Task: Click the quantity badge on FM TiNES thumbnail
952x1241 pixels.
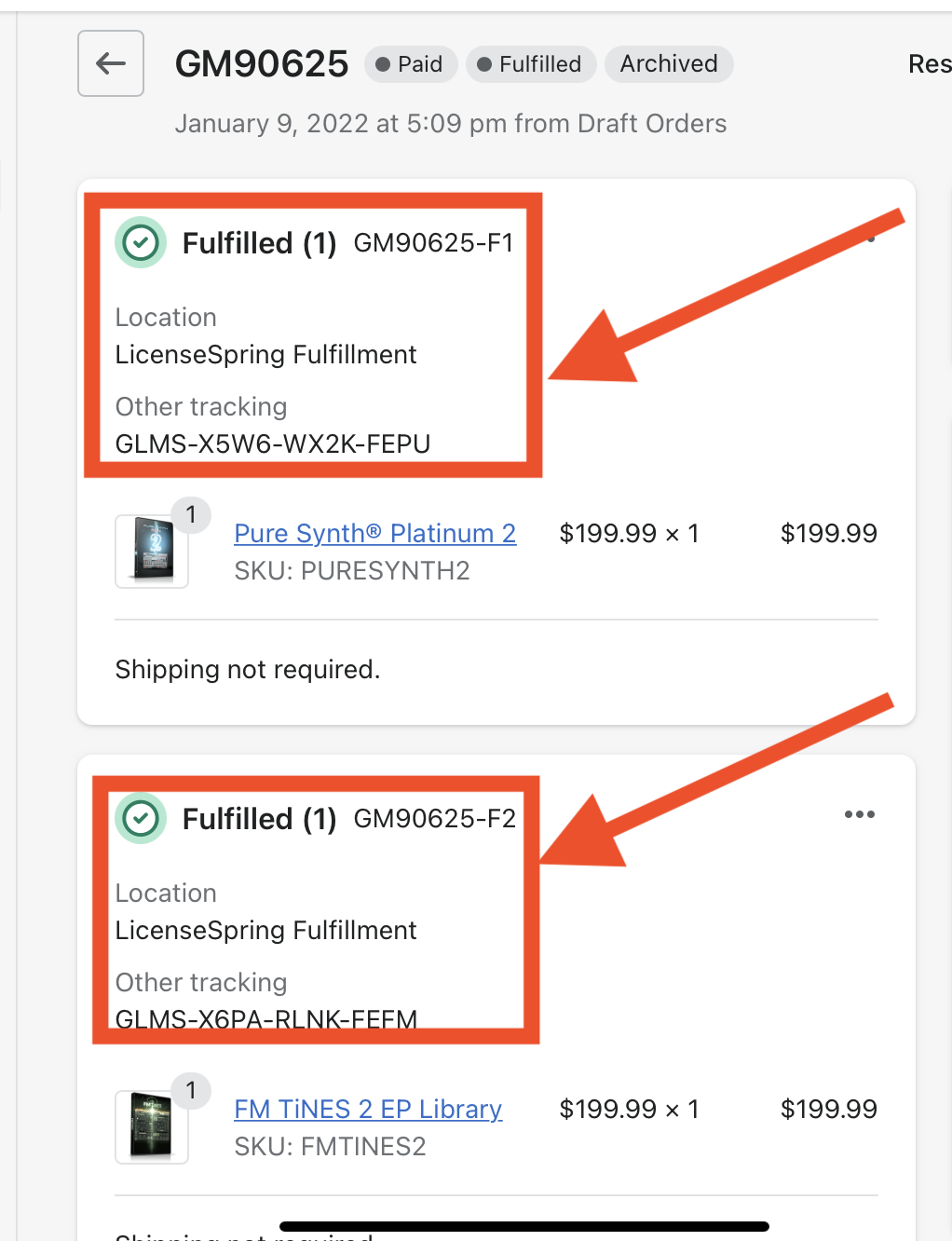Action: coord(191,1090)
